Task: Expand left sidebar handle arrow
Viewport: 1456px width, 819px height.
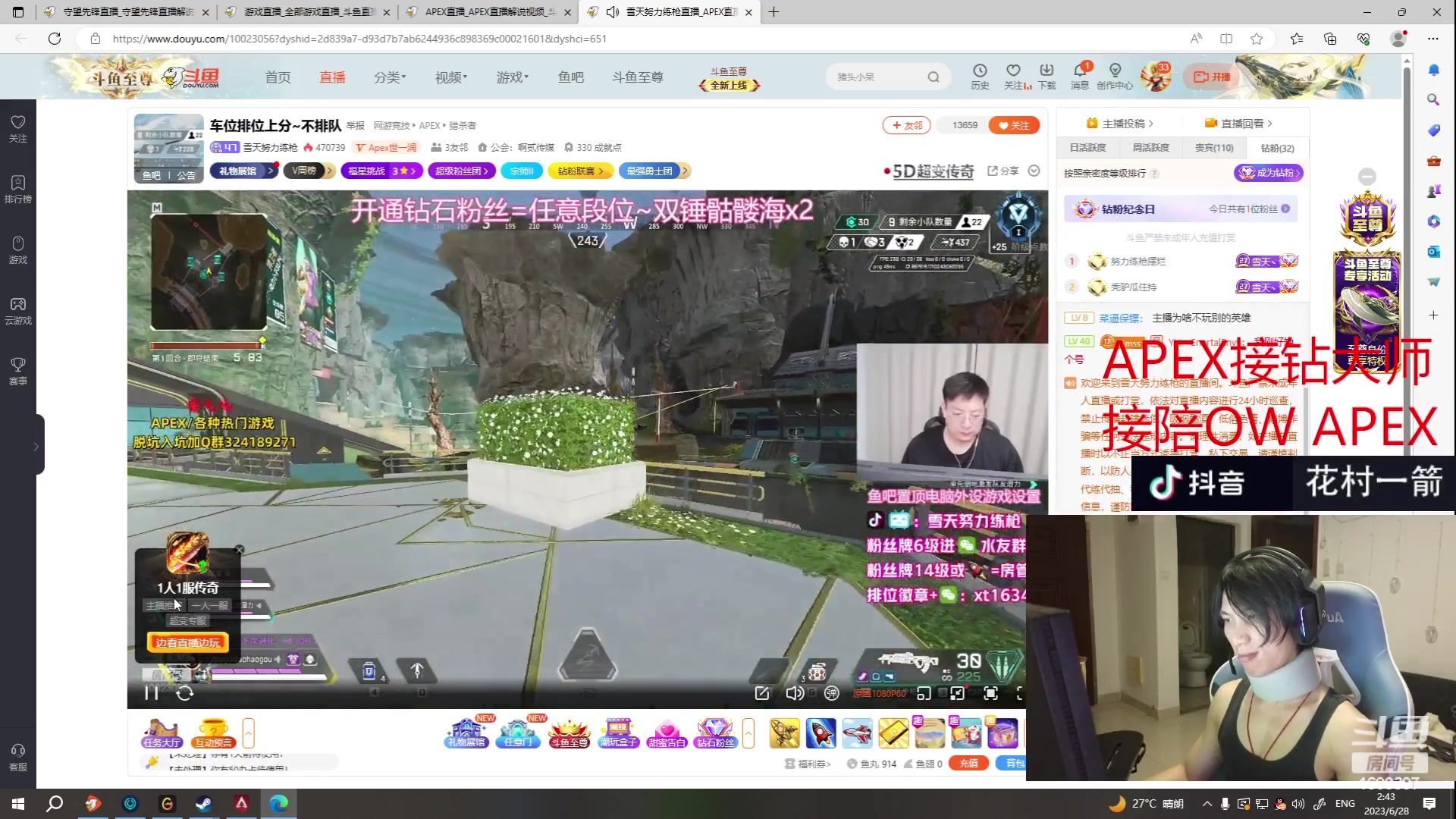Action: point(36,447)
